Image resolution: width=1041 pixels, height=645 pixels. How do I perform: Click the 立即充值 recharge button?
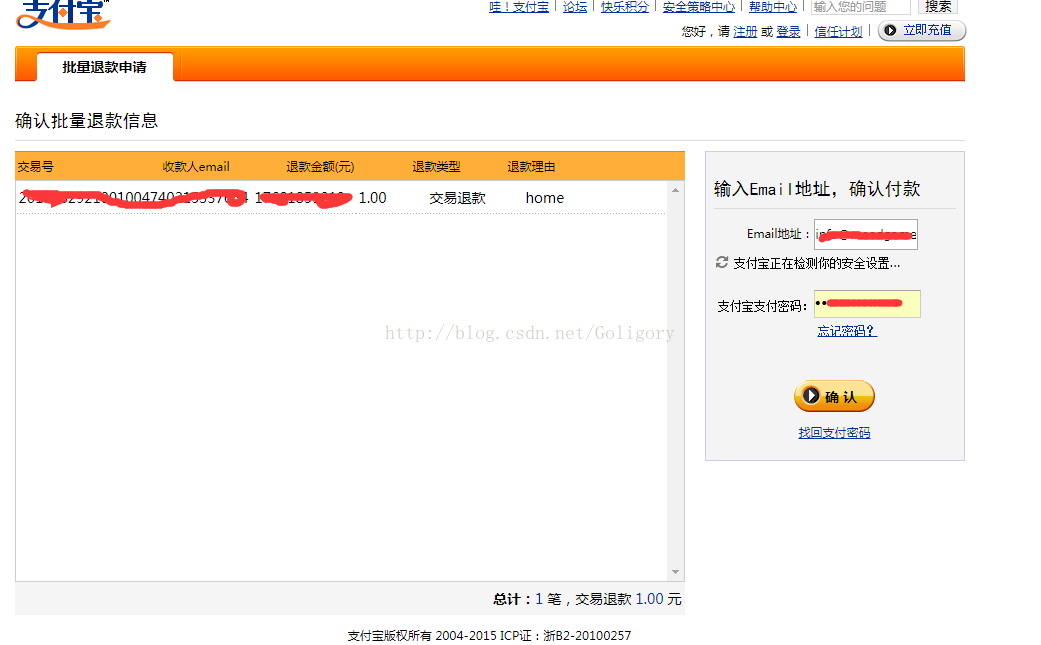pyautogui.click(x=921, y=31)
